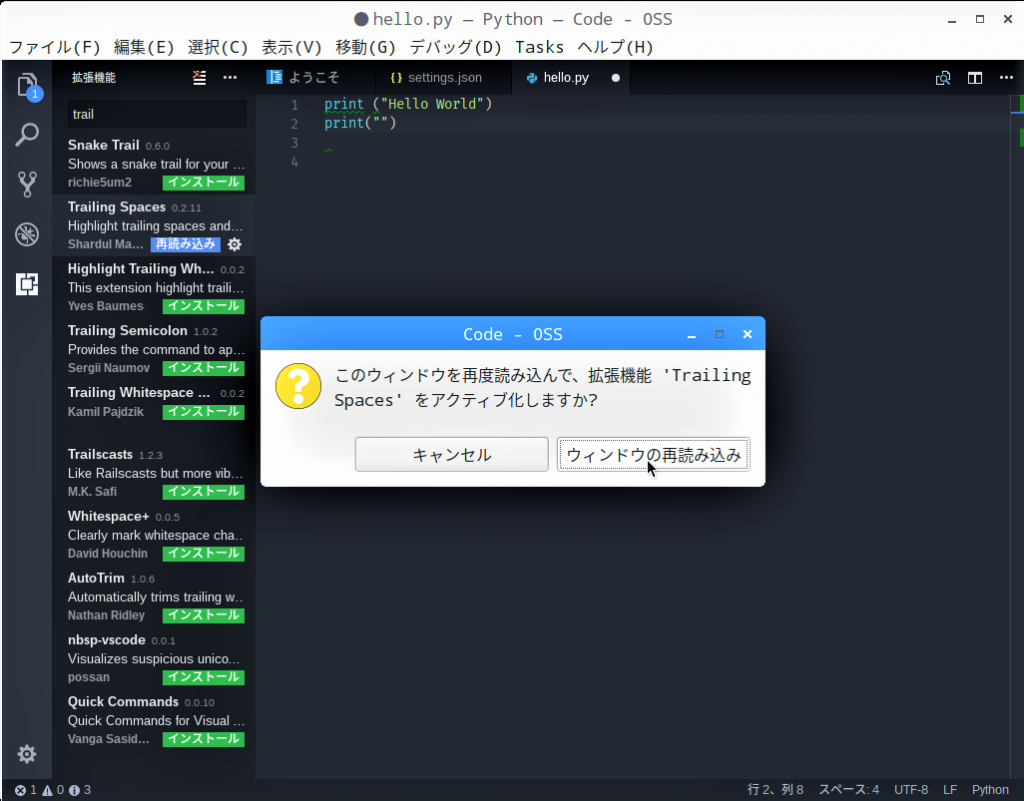Click ウィンドウの再読み込み button
The height and width of the screenshot is (801, 1024).
653,454
